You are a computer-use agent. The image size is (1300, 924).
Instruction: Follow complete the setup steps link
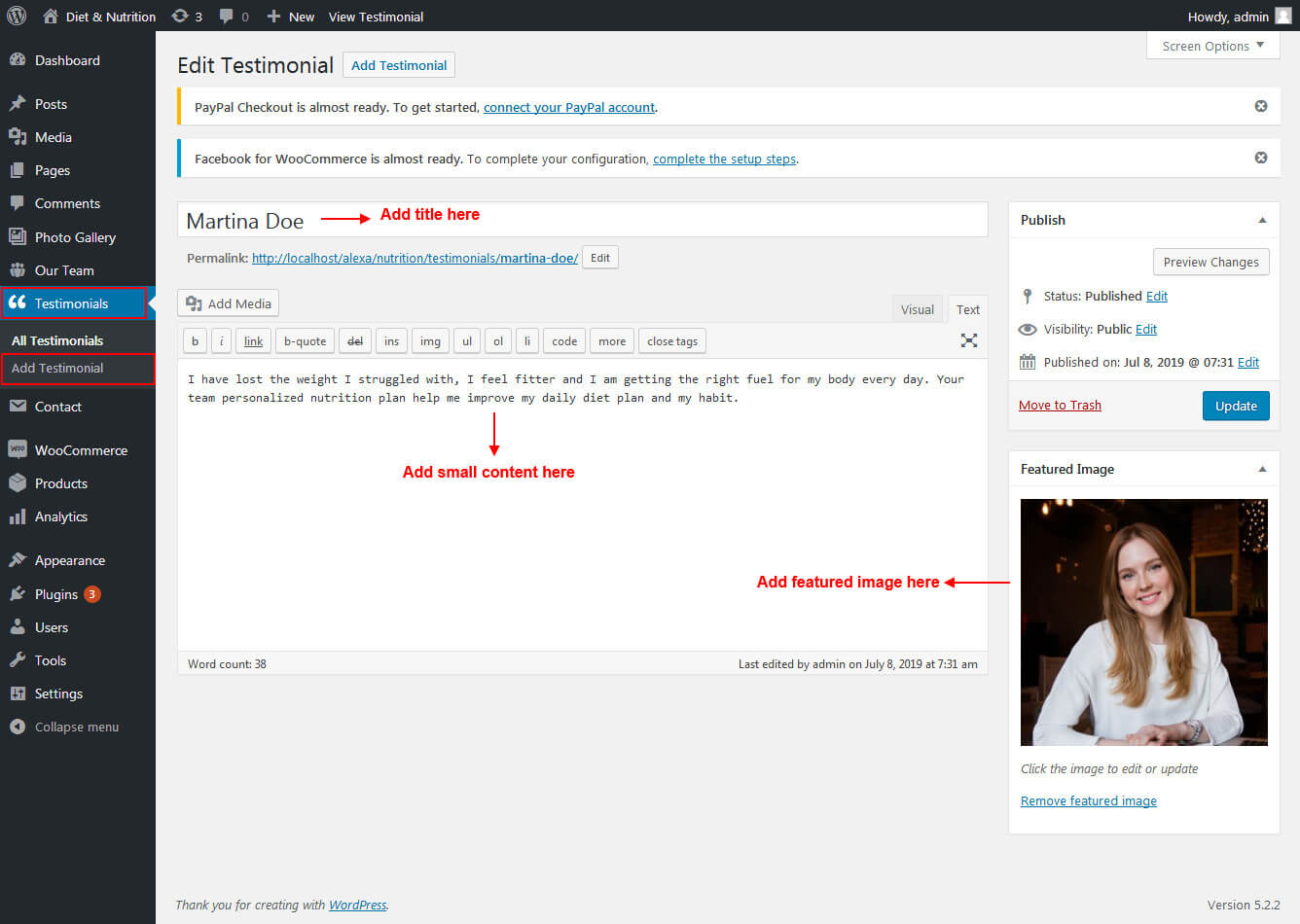pos(724,159)
